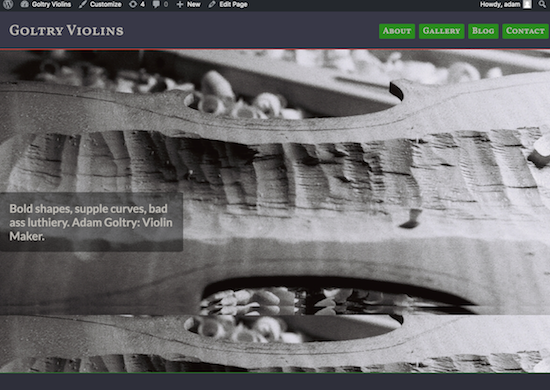This screenshot has height=390, width=550.
Task: Open the admin bar search magnifier
Action: (x=542, y=4)
